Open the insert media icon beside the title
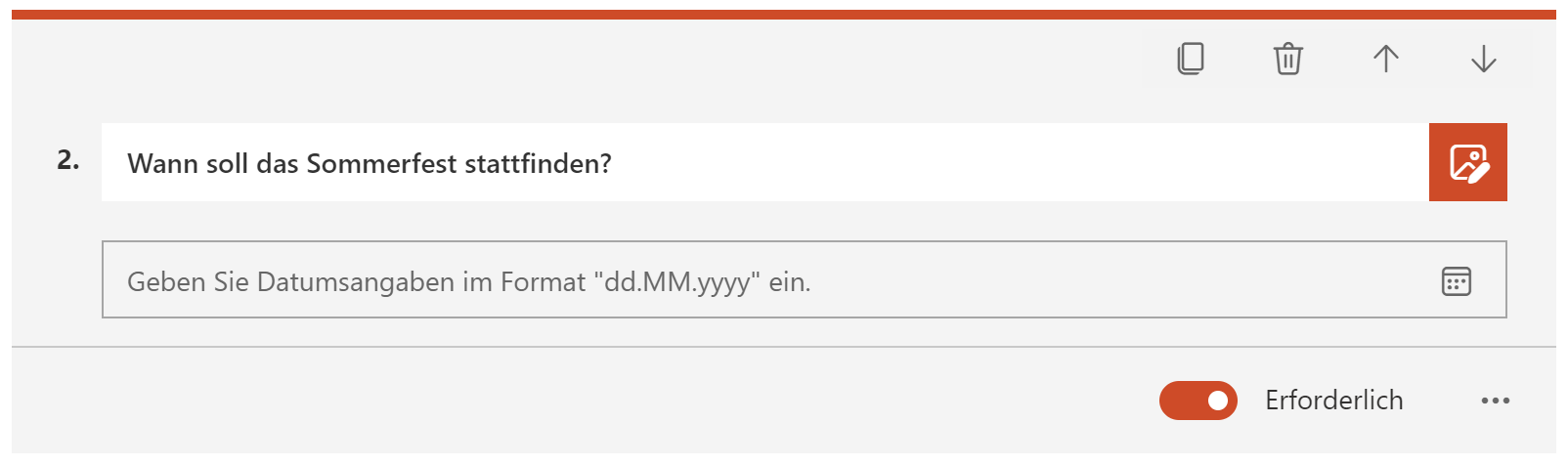 (x=1468, y=162)
